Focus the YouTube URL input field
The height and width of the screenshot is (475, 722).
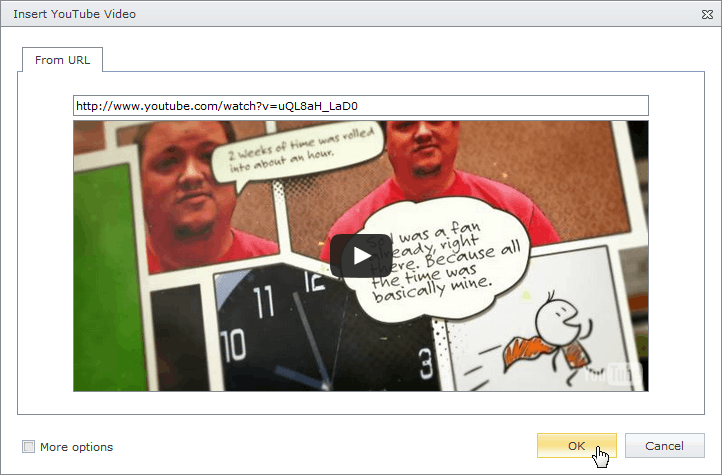coord(361,106)
